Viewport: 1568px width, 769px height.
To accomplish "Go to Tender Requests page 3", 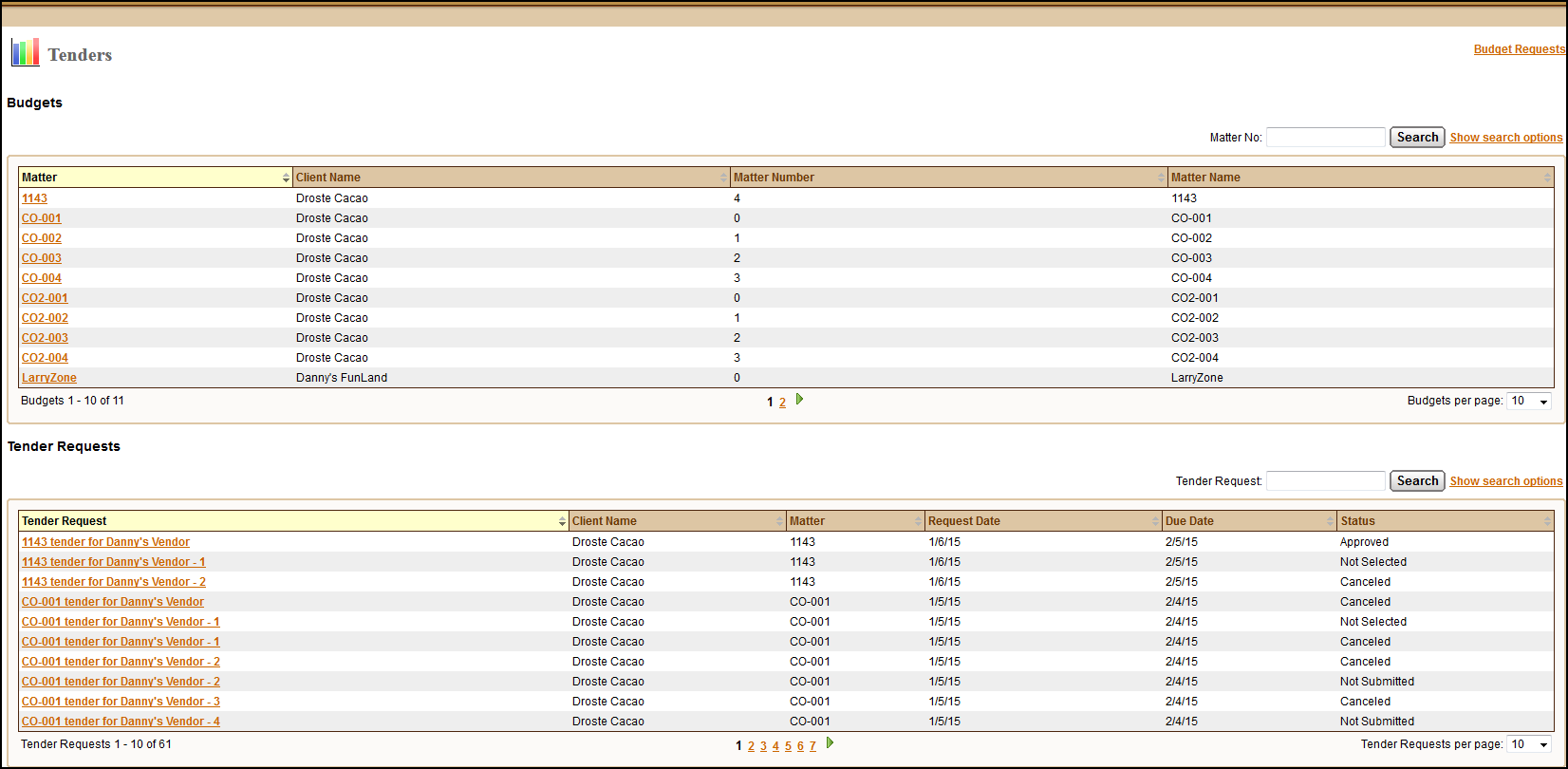I will point(763,746).
